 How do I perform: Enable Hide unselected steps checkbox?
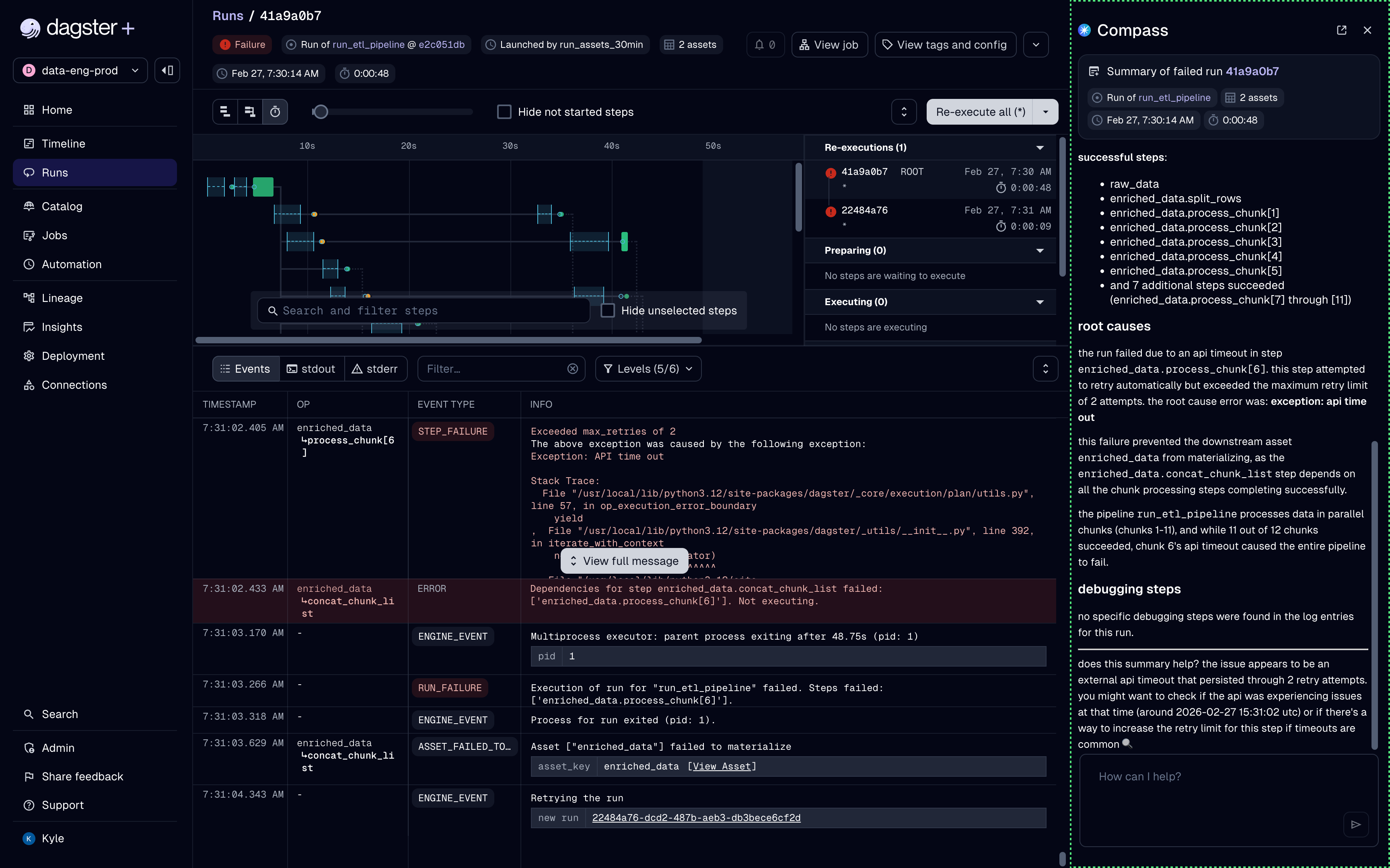pos(608,310)
